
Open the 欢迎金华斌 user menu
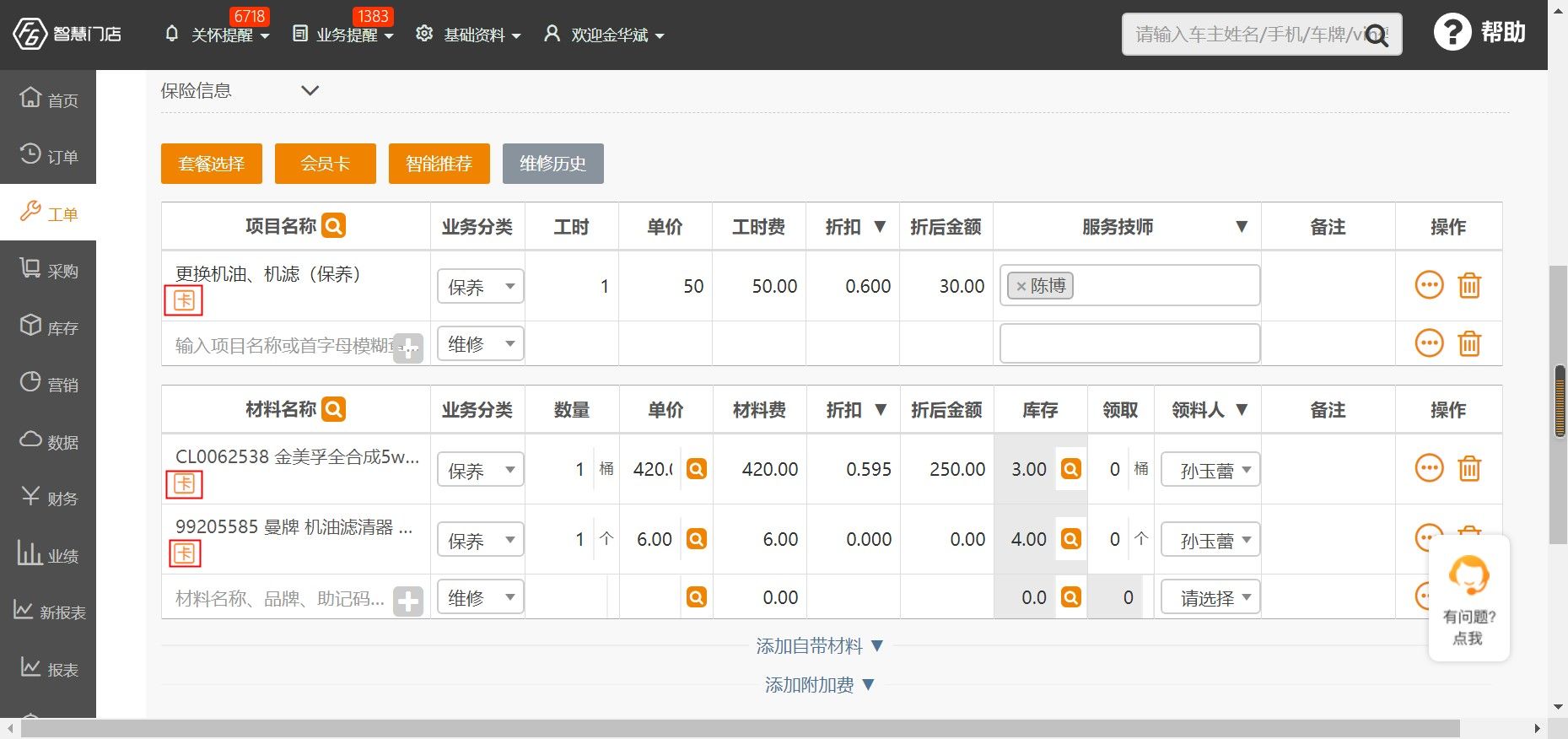pyautogui.click(x=604, y=35)
